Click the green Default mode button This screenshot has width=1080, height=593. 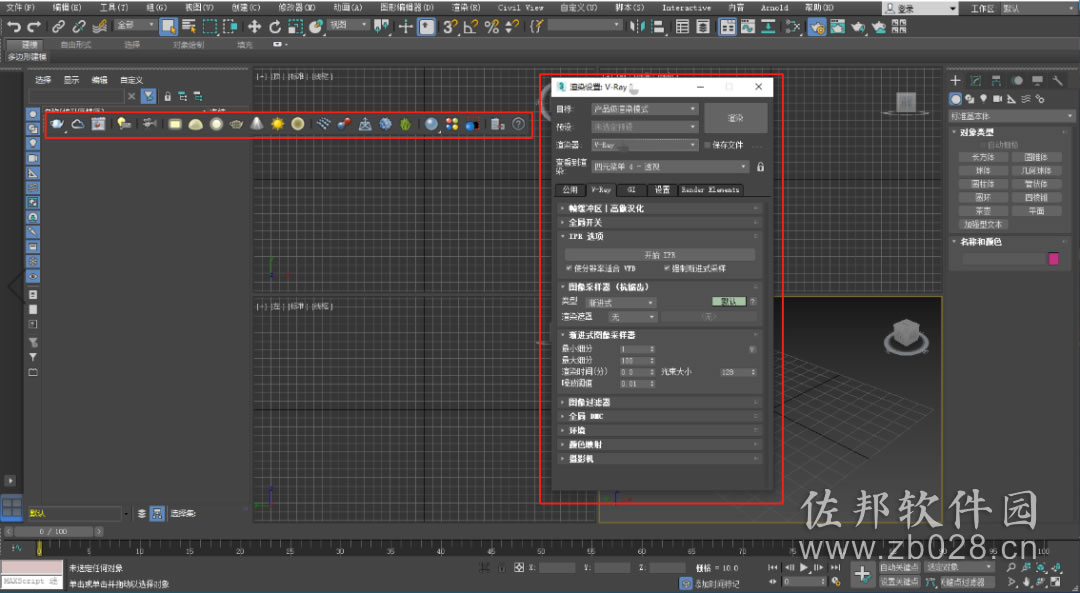tap(729, 302)
